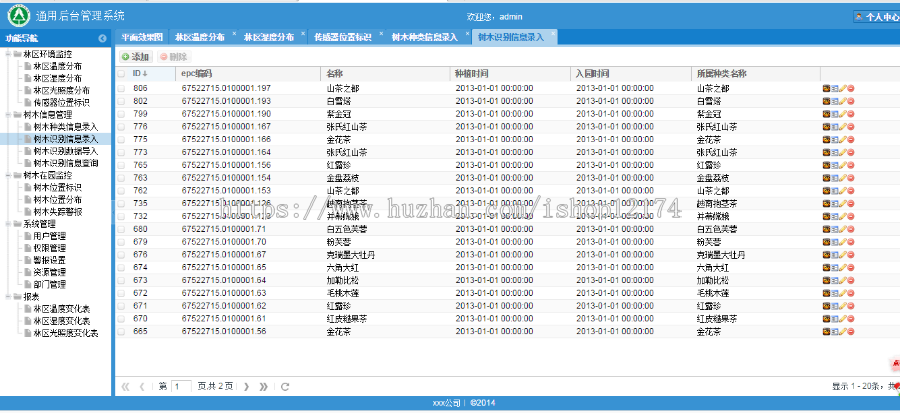
Task: Click the pencil edit icon in row 680
Action: tap(843, 229)
